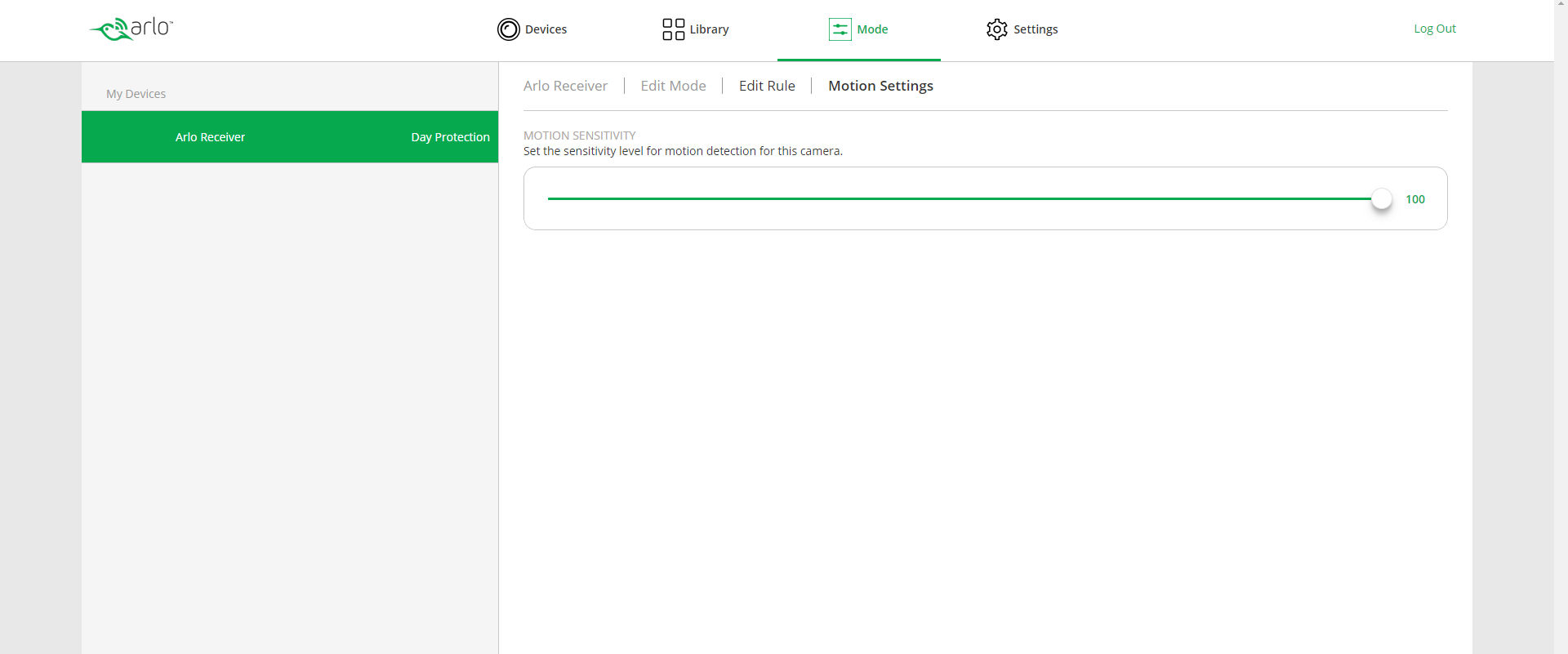This screenshot has width=1568, height=654.
Task: Go back to Arlo Receiver breadcrumb
Action: tap(565, 86)
